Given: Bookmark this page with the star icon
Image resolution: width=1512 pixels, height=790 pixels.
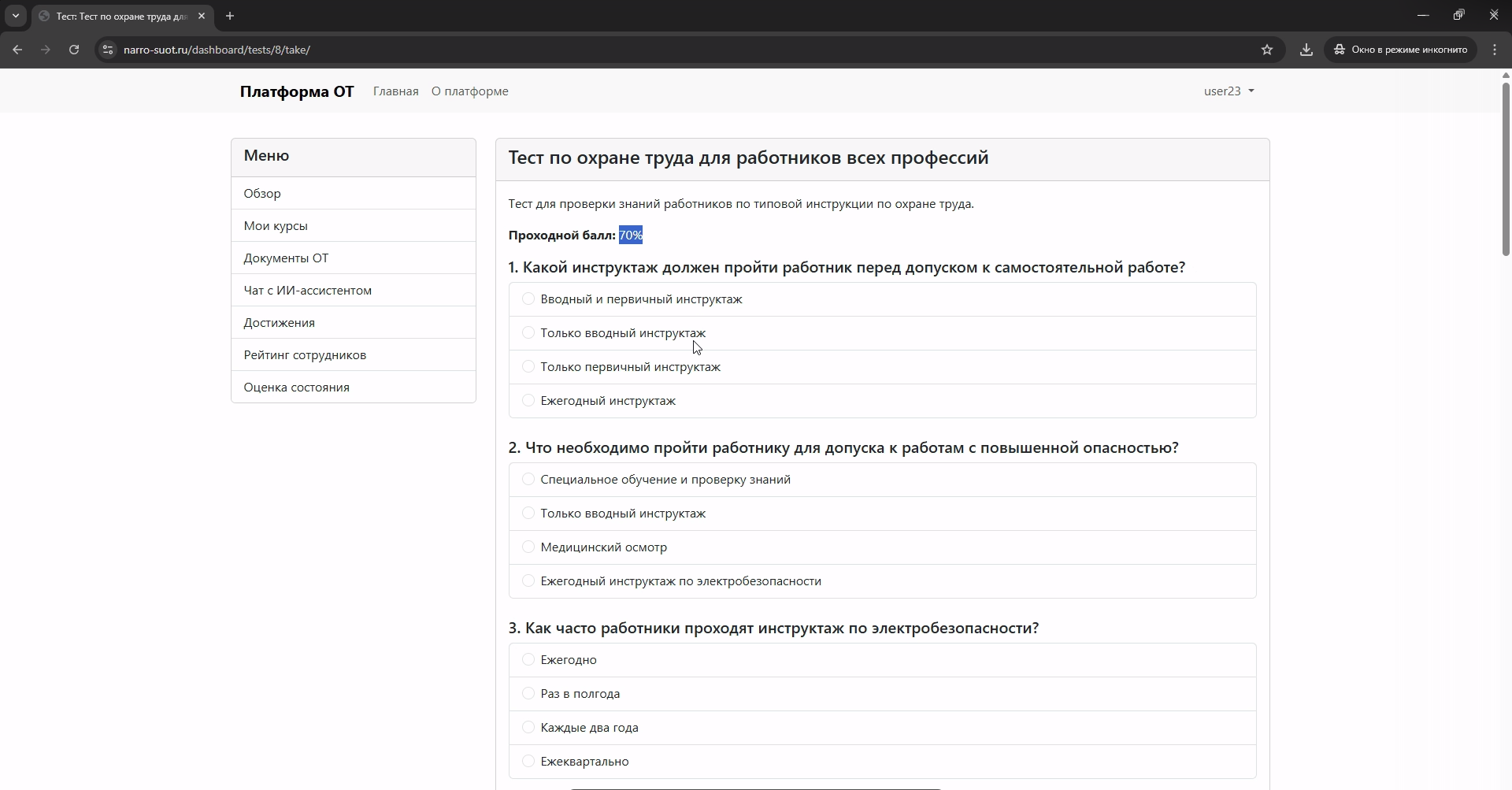Looking at the screenshot, I should 1267,50.
